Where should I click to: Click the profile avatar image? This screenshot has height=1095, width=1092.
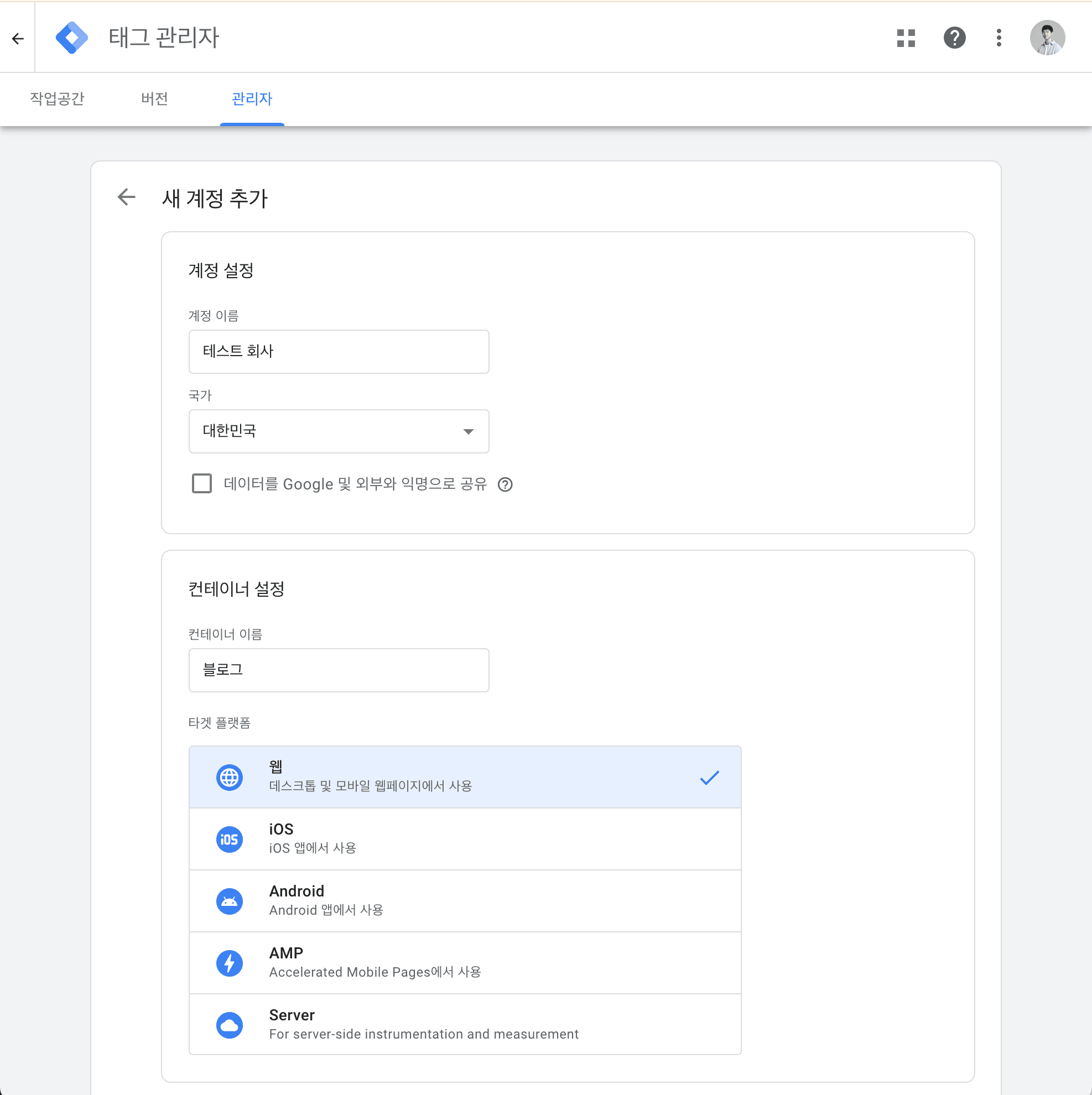(1047, 38)
